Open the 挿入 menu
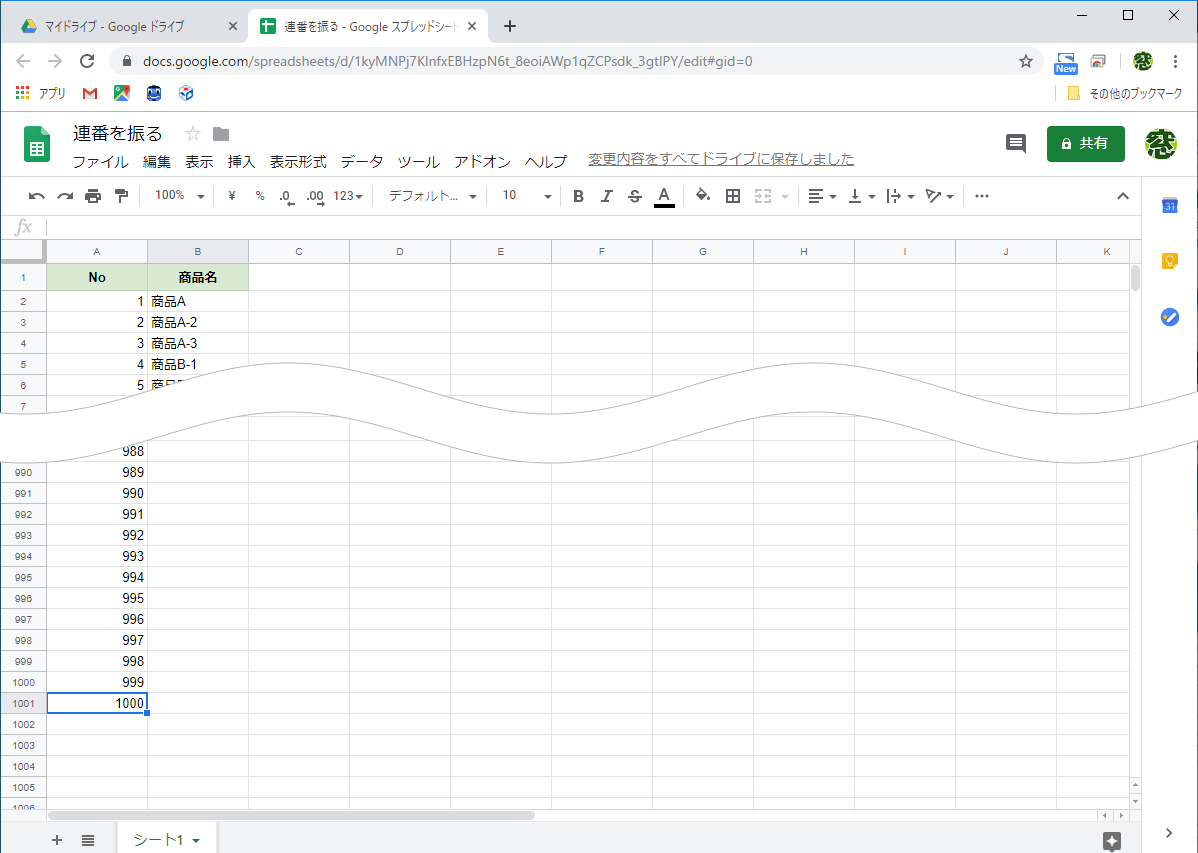The image size is (1198, 853). pos(241,162)
